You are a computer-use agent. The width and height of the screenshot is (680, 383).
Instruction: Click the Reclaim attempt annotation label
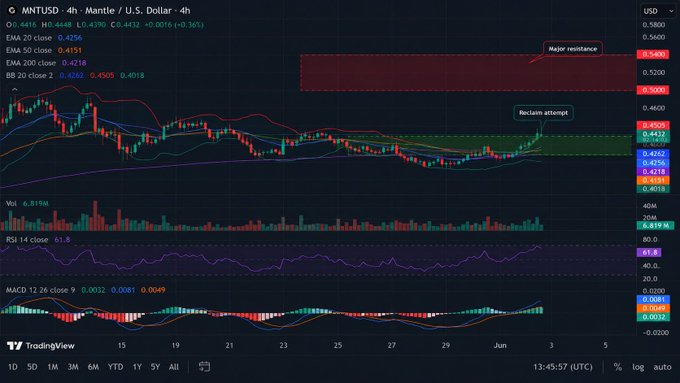coord(543,113)
